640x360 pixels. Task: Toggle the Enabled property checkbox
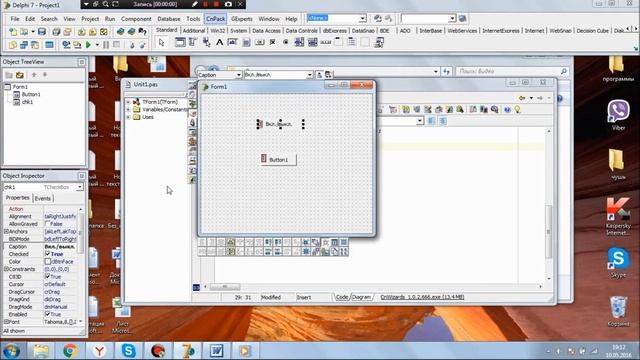point(48,314)
